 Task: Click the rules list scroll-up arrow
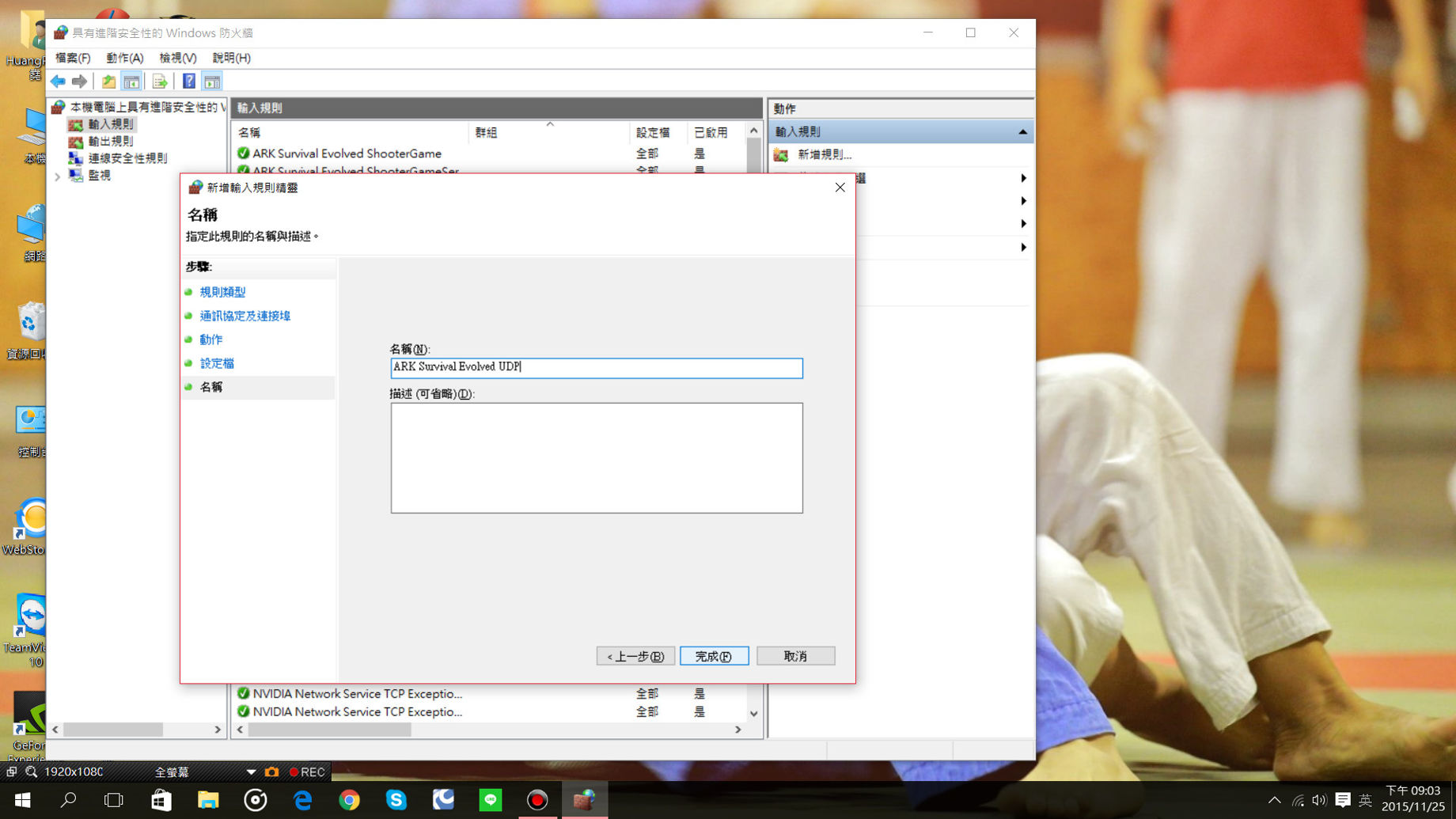753,131
